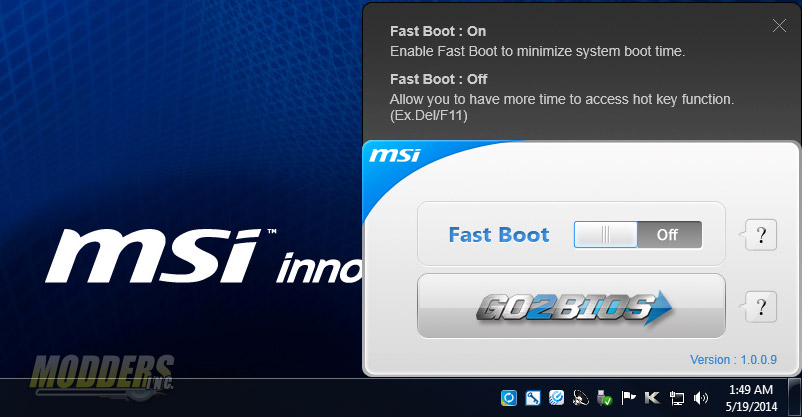
Task: Click the MSI logo in utility panel
Action: point(395,156)
